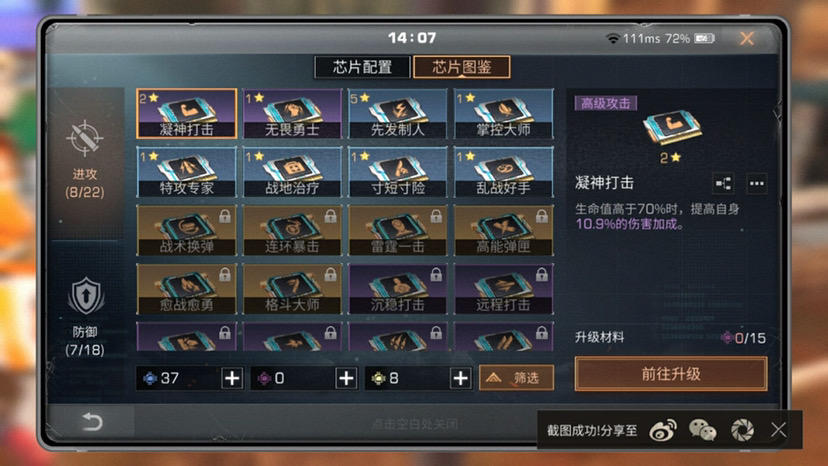Viewport: 828px width, 466px height.
Task: Add yellow material next to 8
Action: click(460, 378)
